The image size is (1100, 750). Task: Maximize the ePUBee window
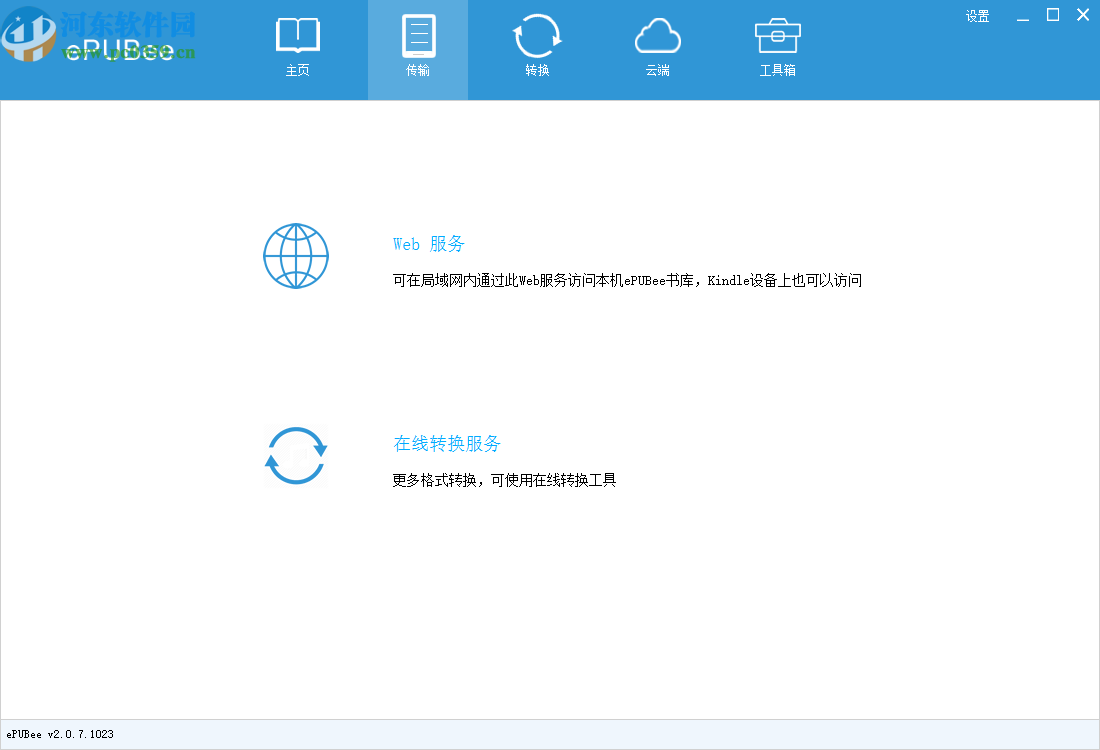[1052, 14]
